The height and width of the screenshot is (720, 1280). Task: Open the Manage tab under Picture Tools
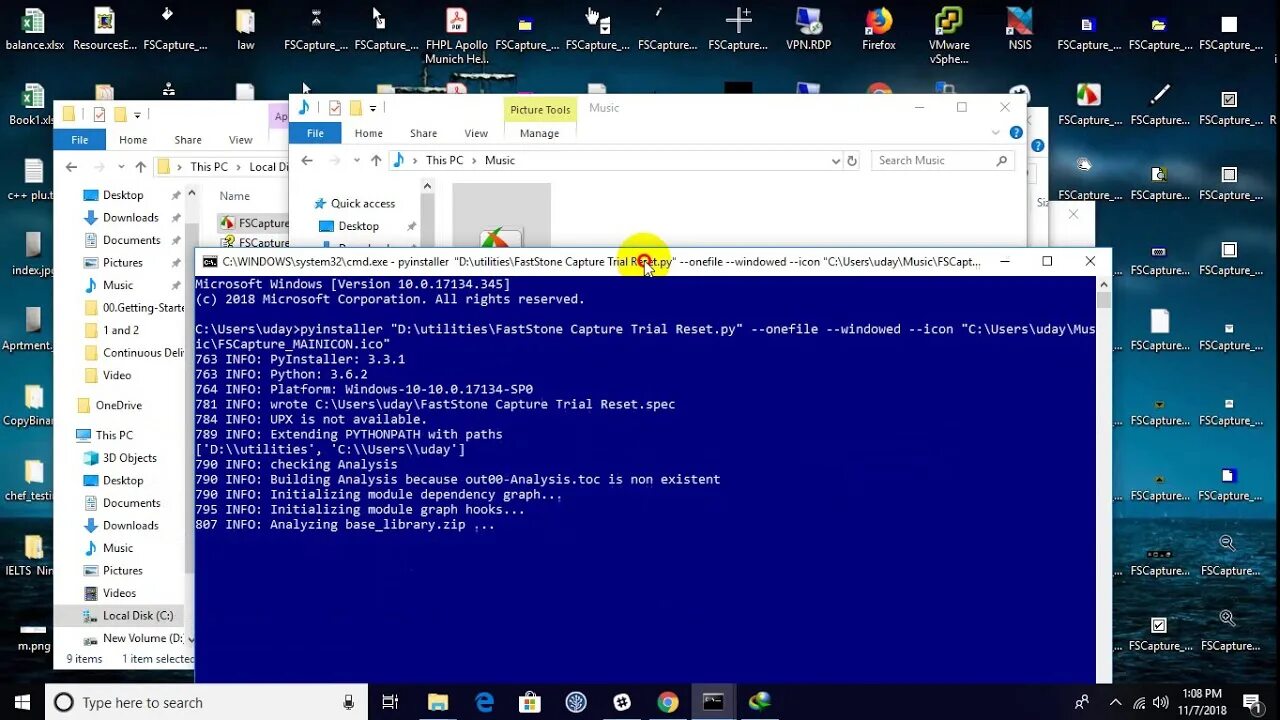click(x=539, y=133)
